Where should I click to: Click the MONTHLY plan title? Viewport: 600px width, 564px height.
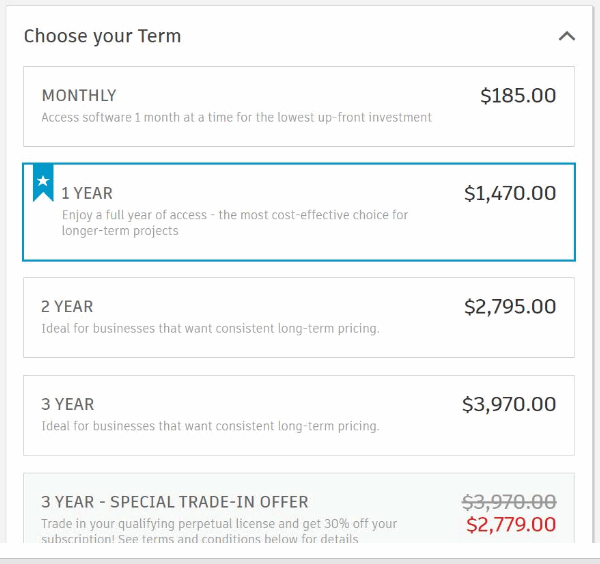pos(79,96)
